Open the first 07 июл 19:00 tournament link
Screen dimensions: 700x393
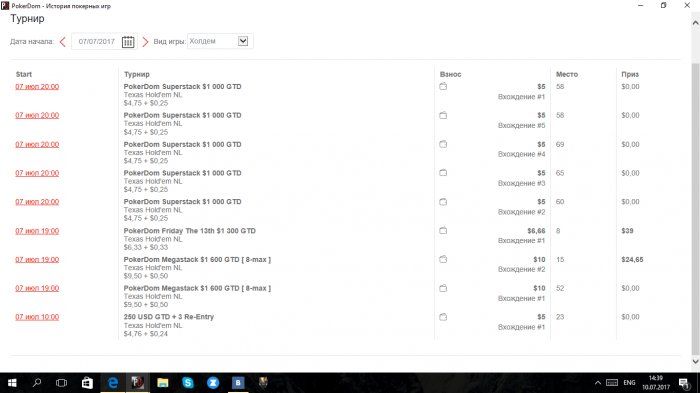[37, 231]
